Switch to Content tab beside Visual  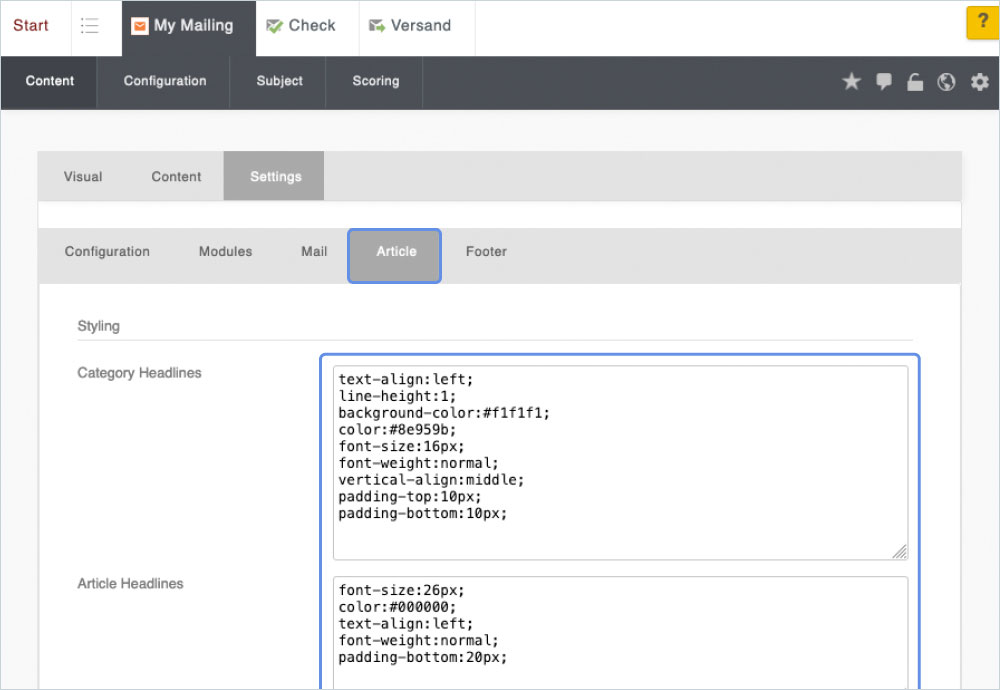tap(176, 177)
